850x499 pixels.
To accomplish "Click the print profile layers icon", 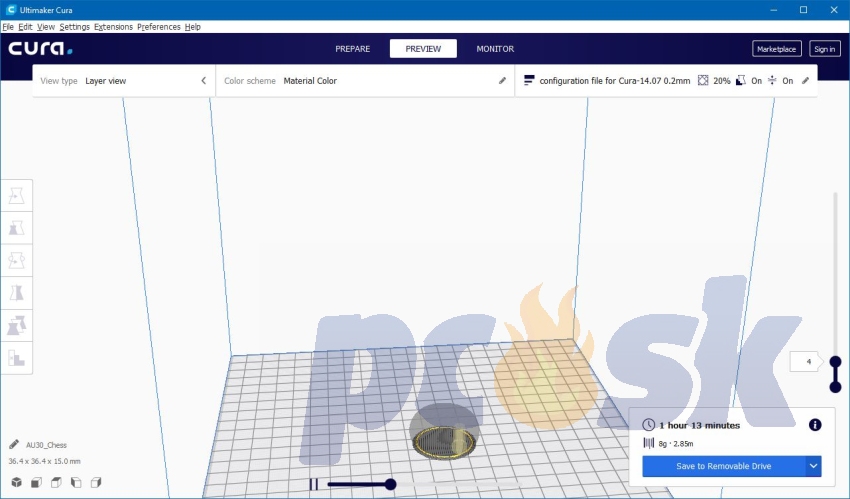I will (x=529, y=81).
